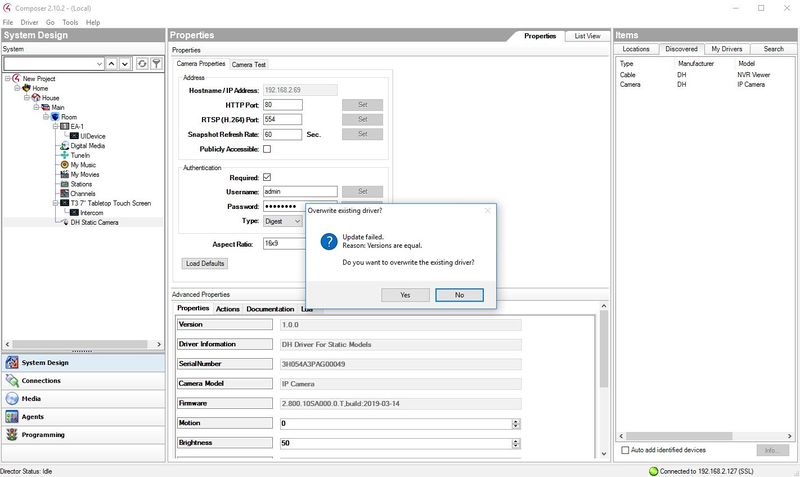
Task: Select Digital Media tree item
Action: [87, 146]
